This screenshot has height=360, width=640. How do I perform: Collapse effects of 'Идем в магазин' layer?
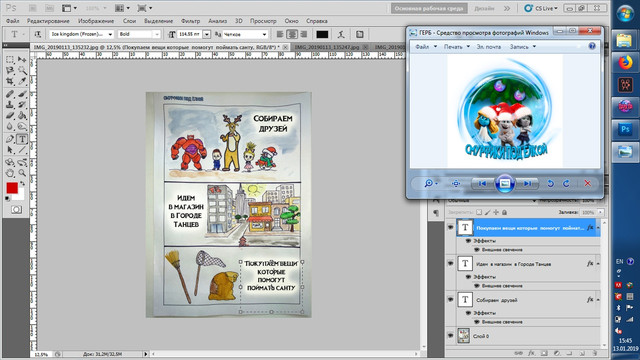click(598, 264)
